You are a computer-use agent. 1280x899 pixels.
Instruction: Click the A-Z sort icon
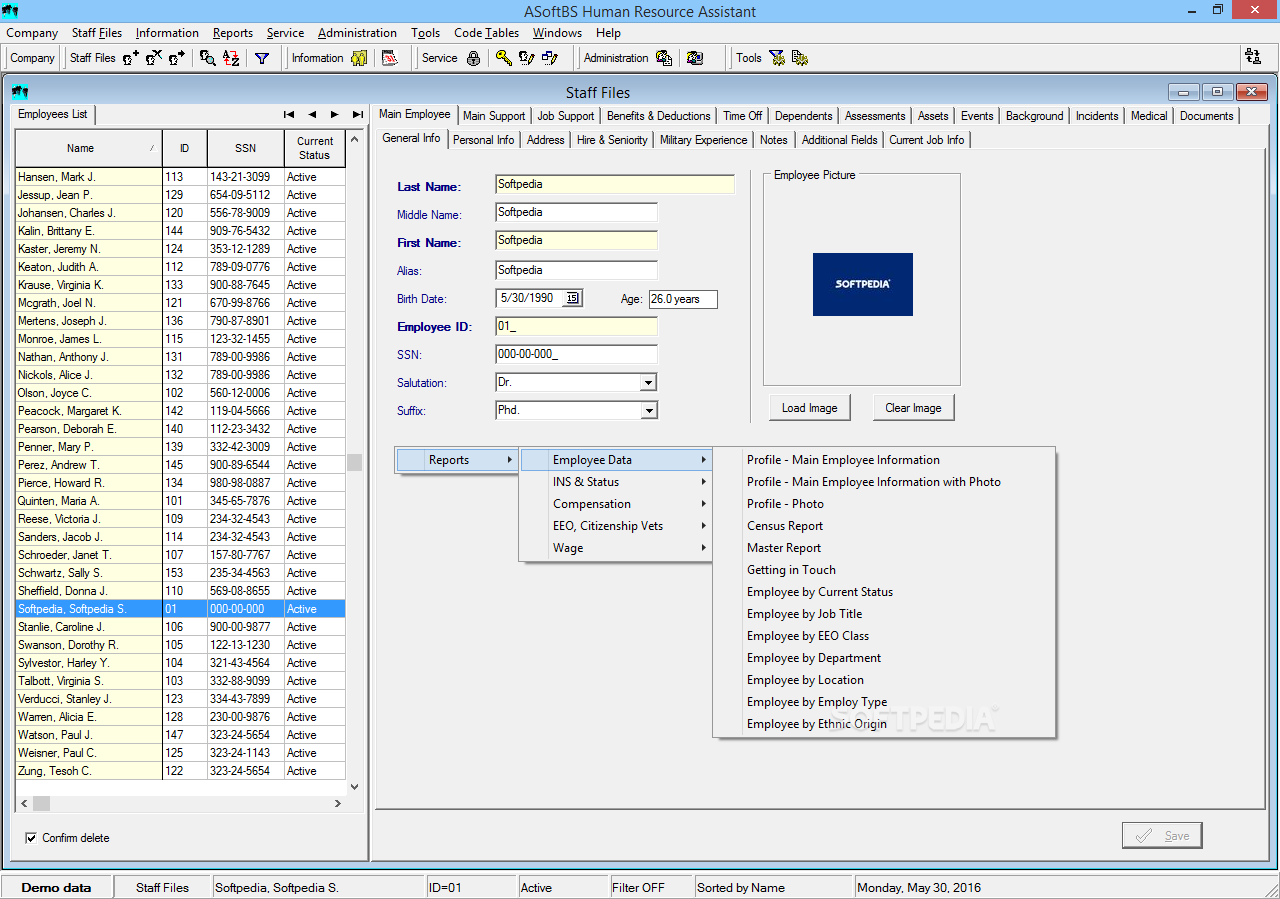[231, 58]
